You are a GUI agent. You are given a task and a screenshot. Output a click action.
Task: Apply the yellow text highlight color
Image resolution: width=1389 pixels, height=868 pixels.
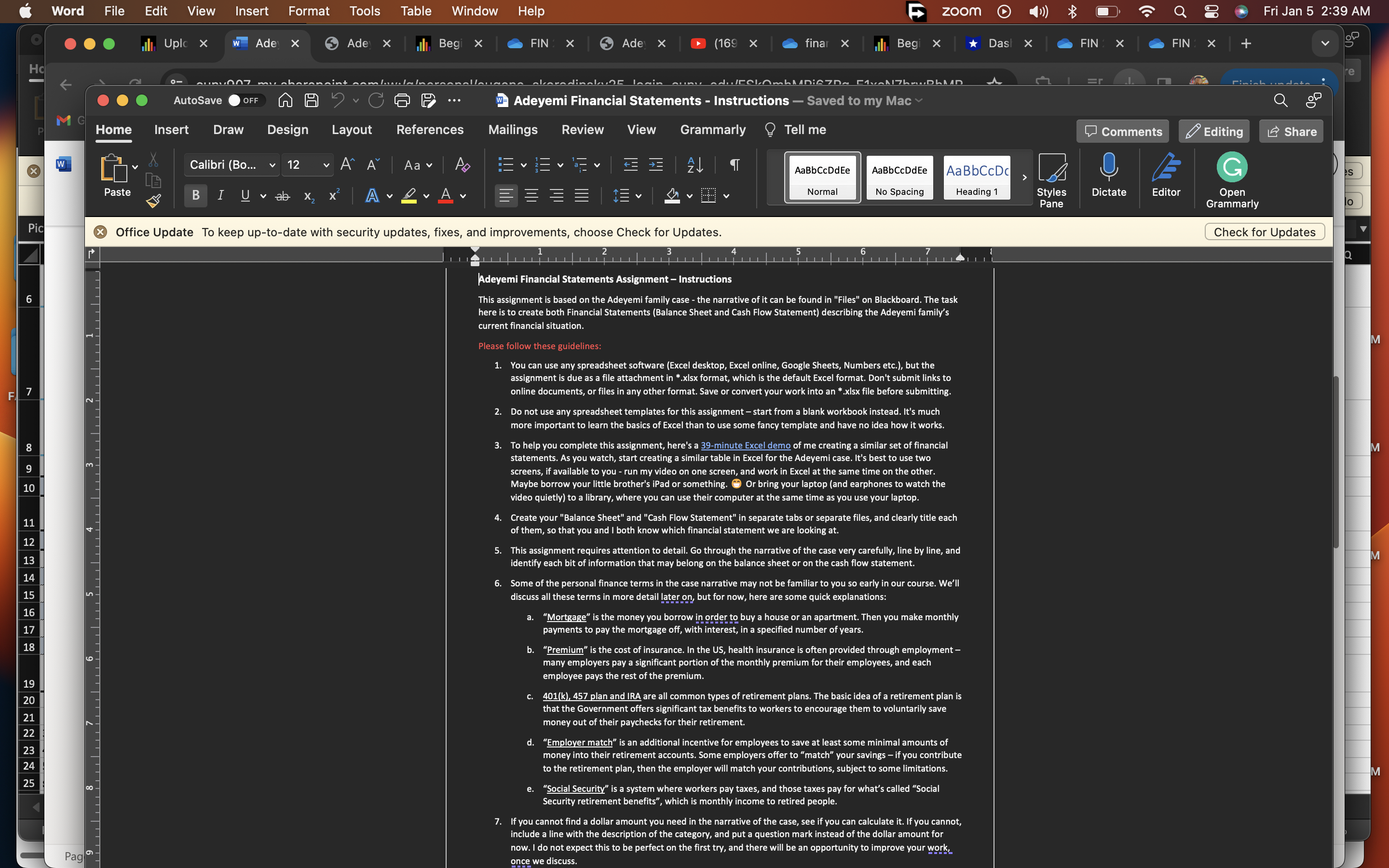click(409, 196)
